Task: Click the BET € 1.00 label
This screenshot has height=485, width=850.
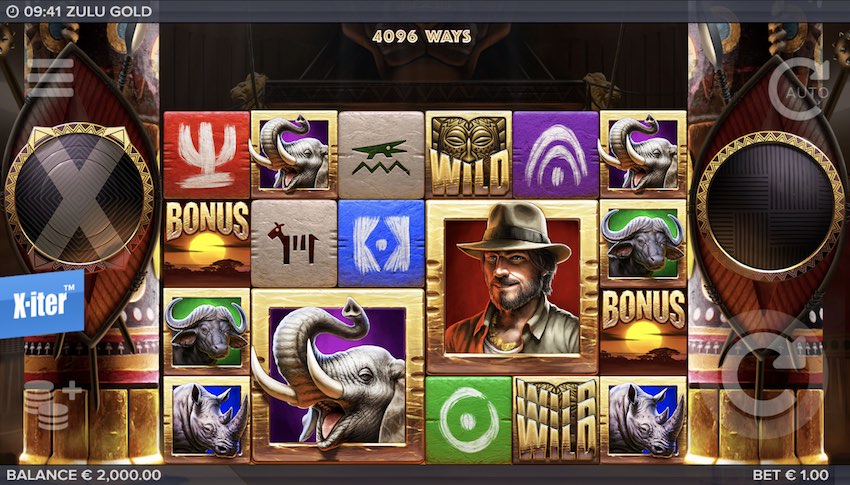Action: click(790, 475)
